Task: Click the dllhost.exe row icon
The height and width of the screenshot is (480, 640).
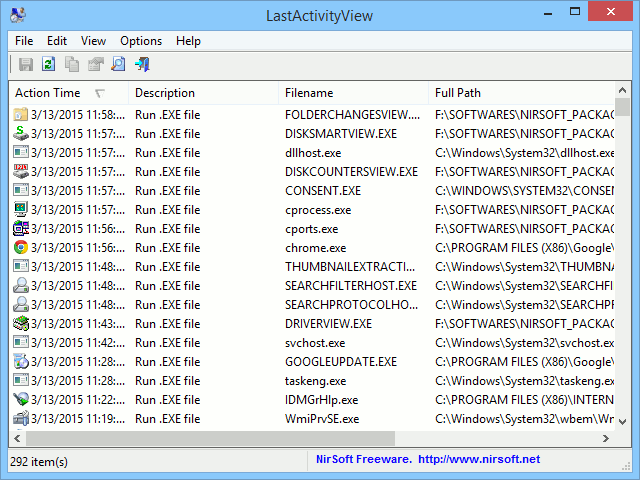Action: 21,153
